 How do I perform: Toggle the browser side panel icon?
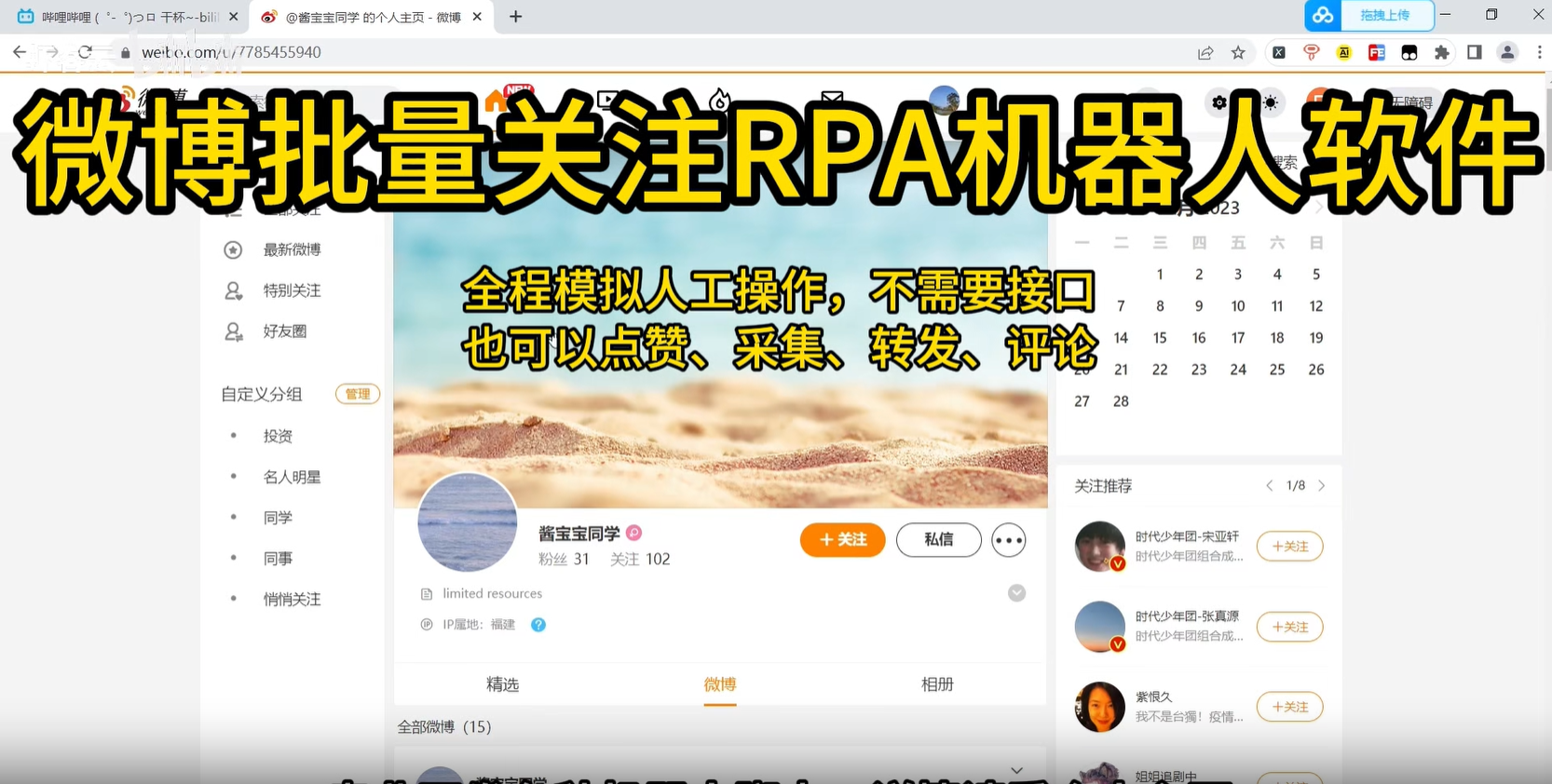pos(1475,53)
